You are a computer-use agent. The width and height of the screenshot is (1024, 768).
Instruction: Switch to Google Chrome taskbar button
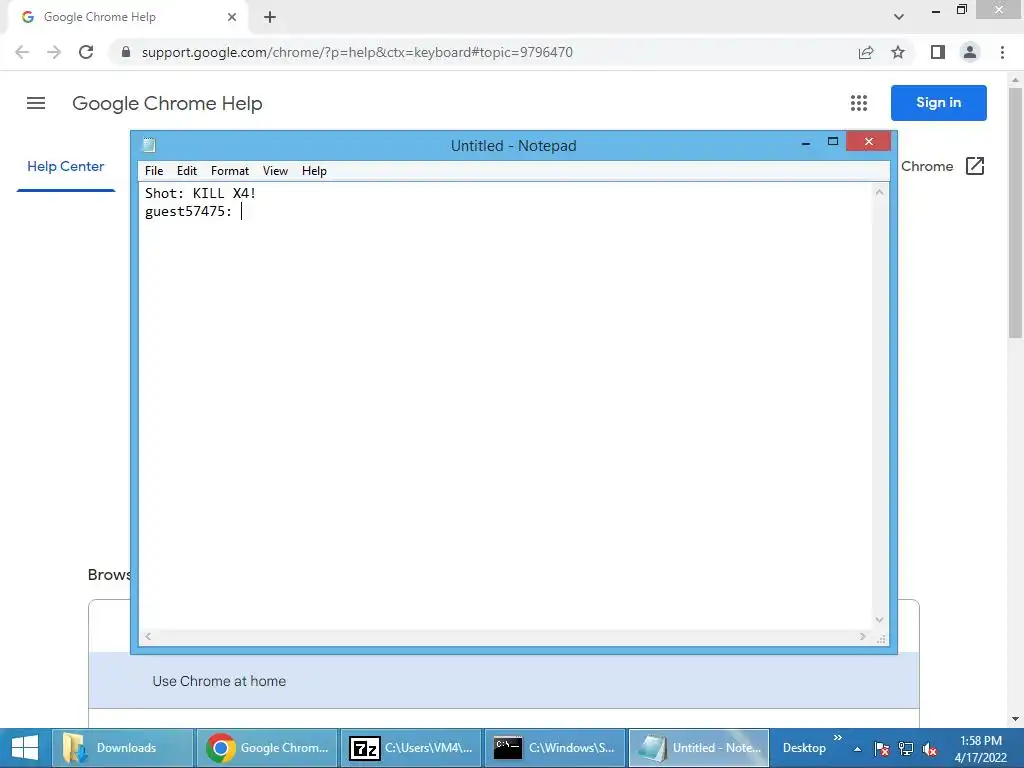[266, 748]
